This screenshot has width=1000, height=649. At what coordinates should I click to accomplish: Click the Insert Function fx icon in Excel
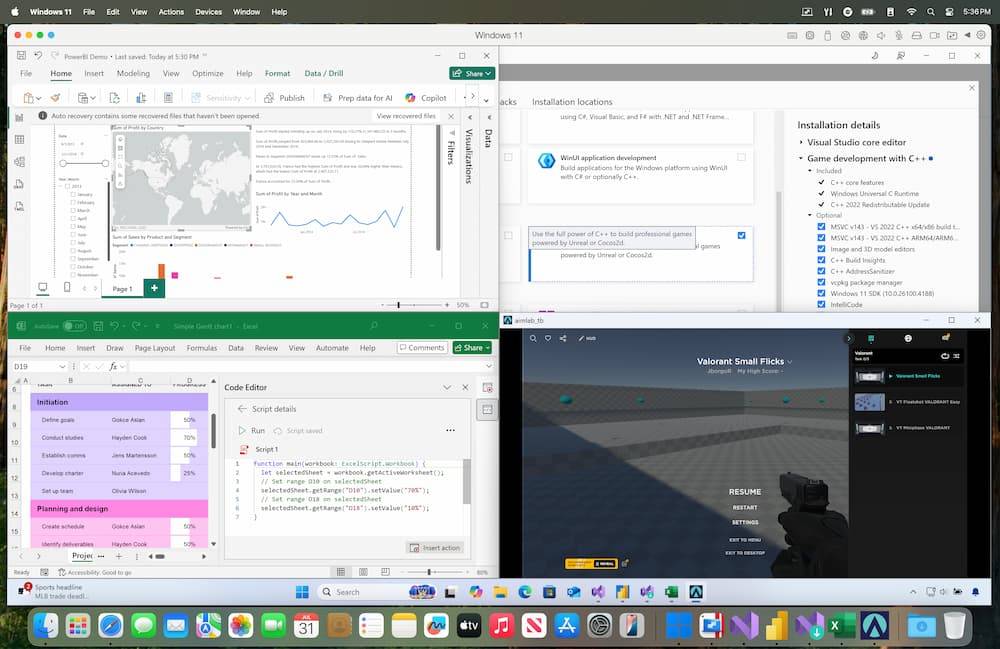(x=113, y=367)
